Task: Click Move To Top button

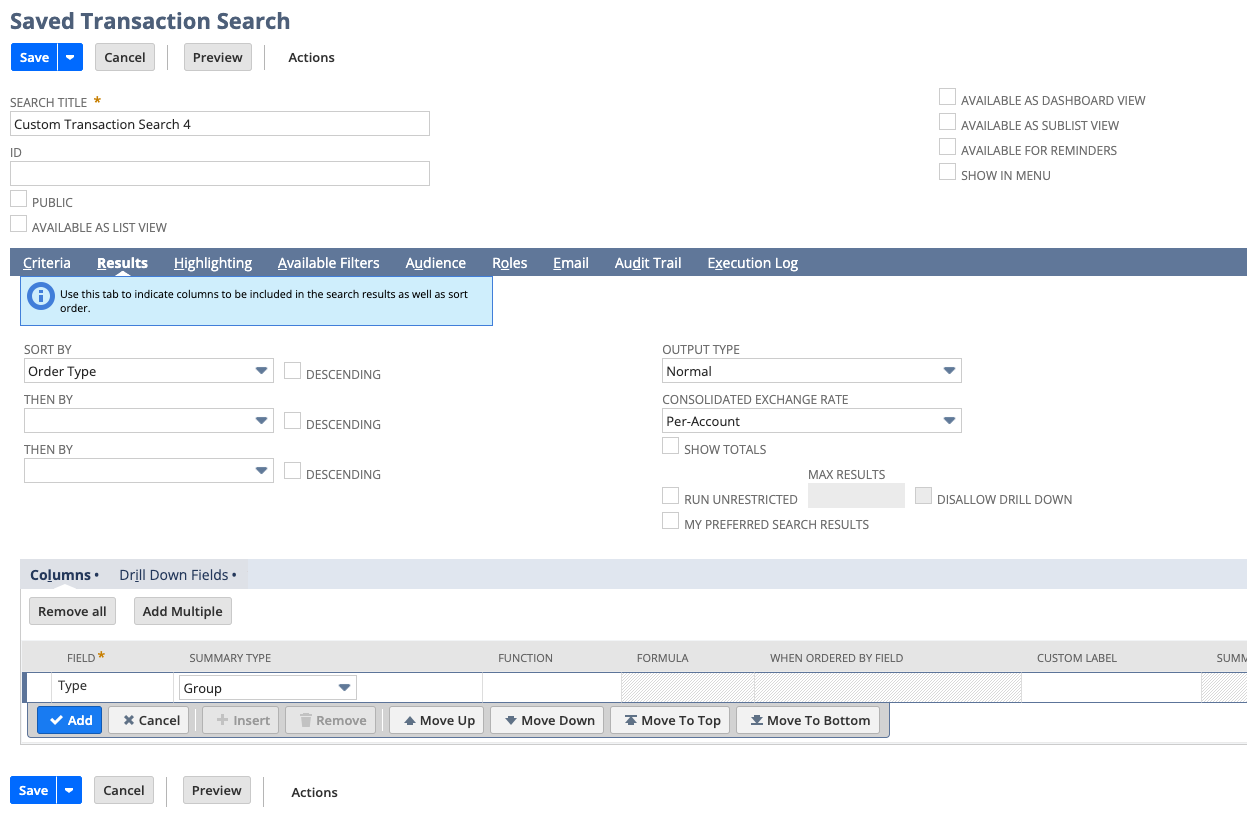Action: coord(670,720)
